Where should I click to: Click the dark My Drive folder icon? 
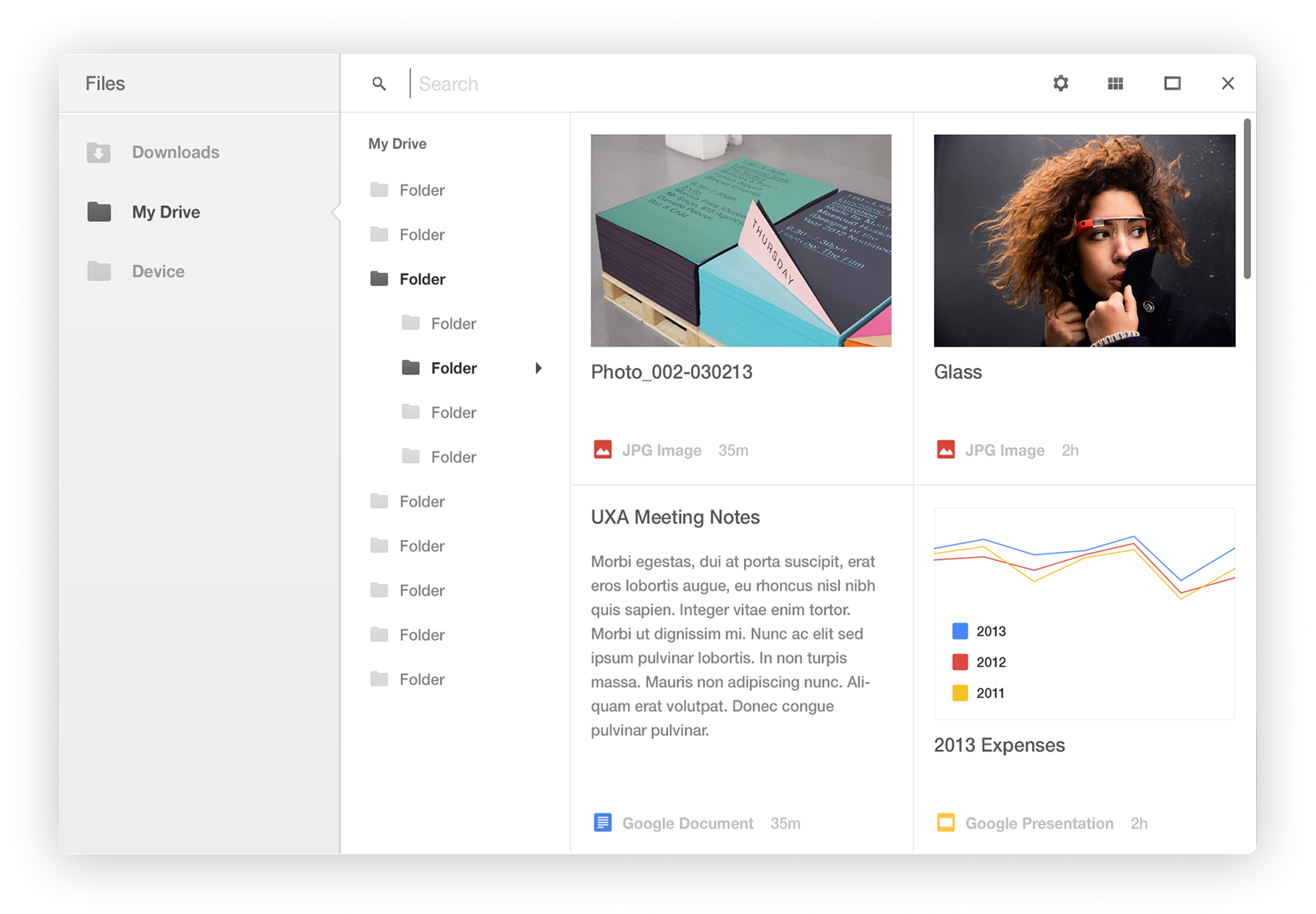tap(99, 212)
